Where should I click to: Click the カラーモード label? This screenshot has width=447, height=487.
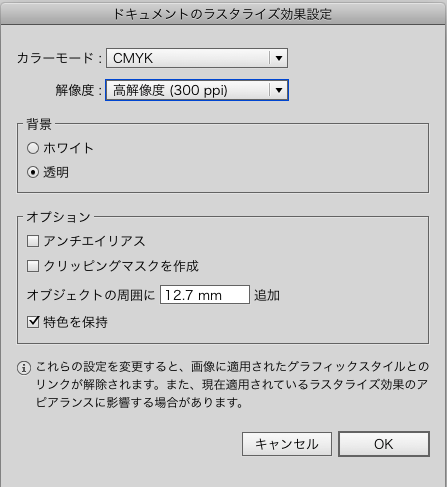[55, 58]
